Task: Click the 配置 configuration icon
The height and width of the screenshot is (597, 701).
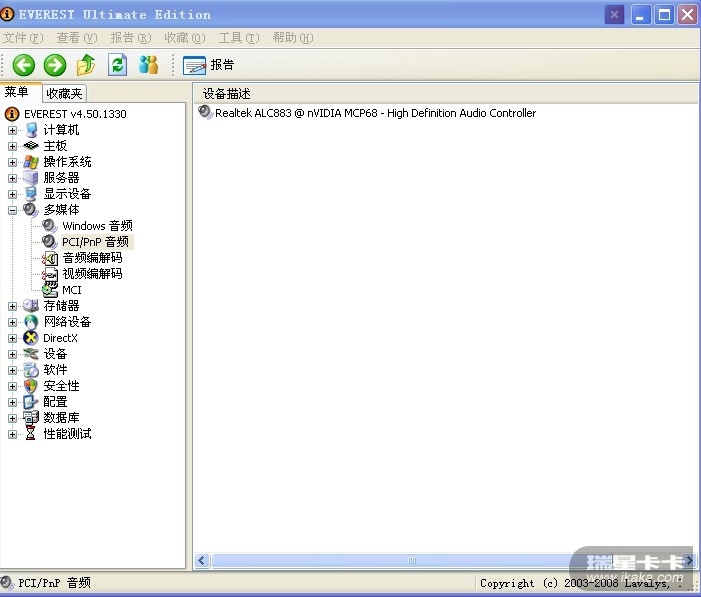Action: (x=31, y=402)
